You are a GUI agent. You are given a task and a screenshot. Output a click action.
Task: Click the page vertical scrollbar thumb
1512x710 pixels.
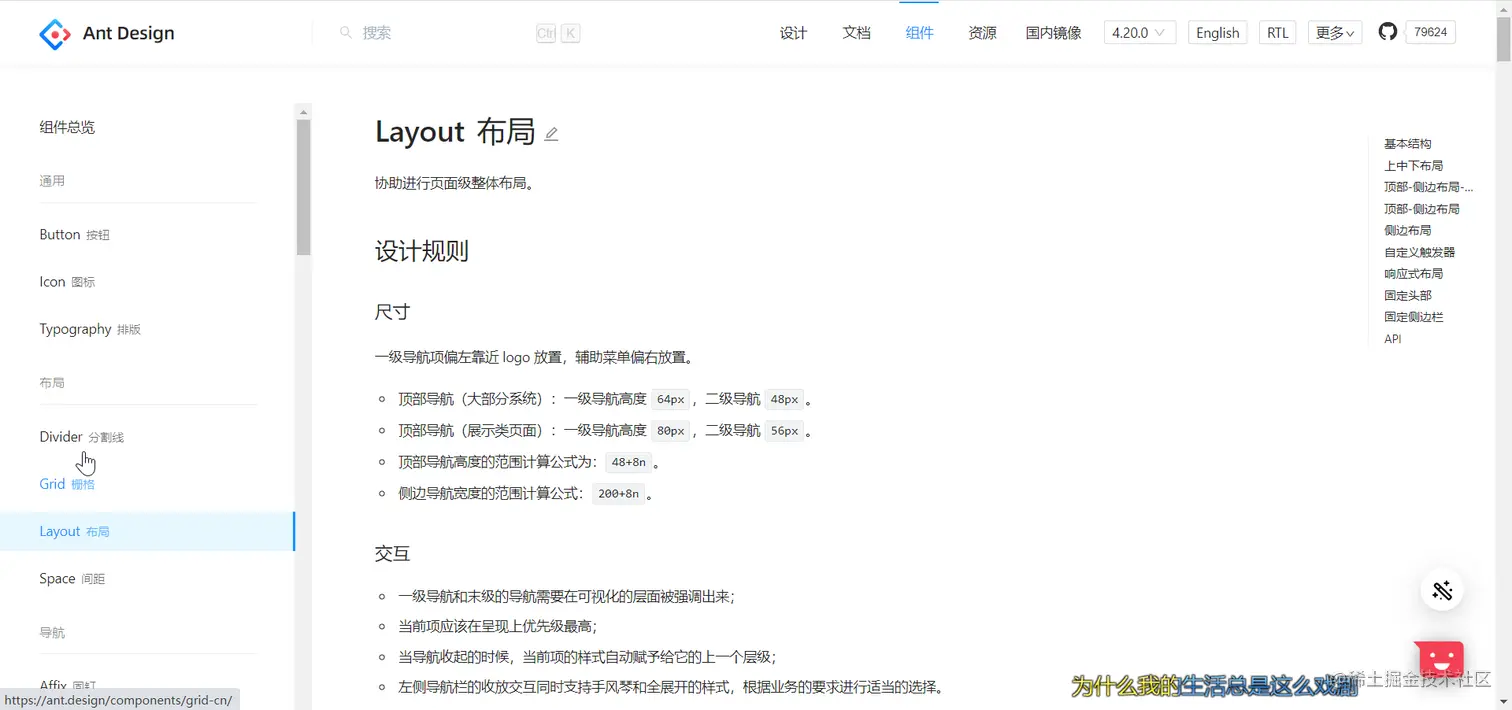1503,40
